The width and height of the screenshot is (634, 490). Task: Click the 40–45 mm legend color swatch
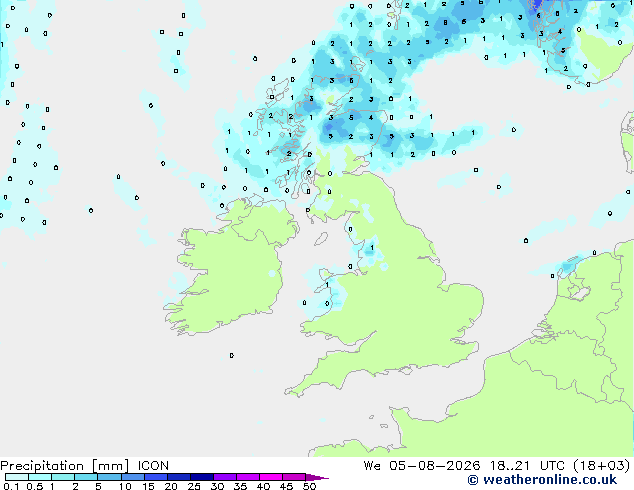click(271, 477)
